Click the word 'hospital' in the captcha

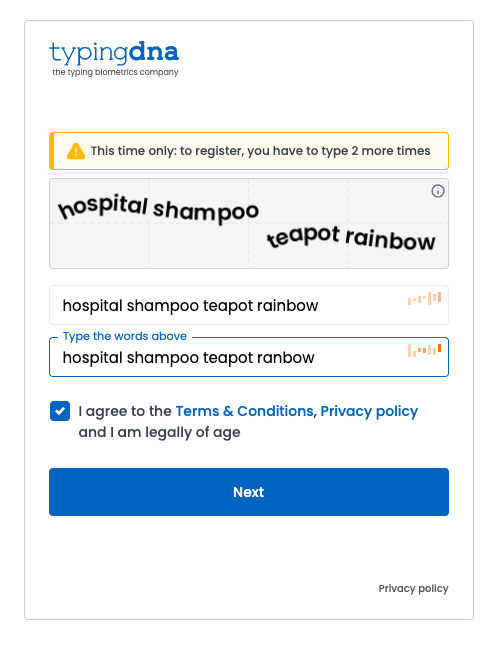pyautogui.click(x=103, y=206)
